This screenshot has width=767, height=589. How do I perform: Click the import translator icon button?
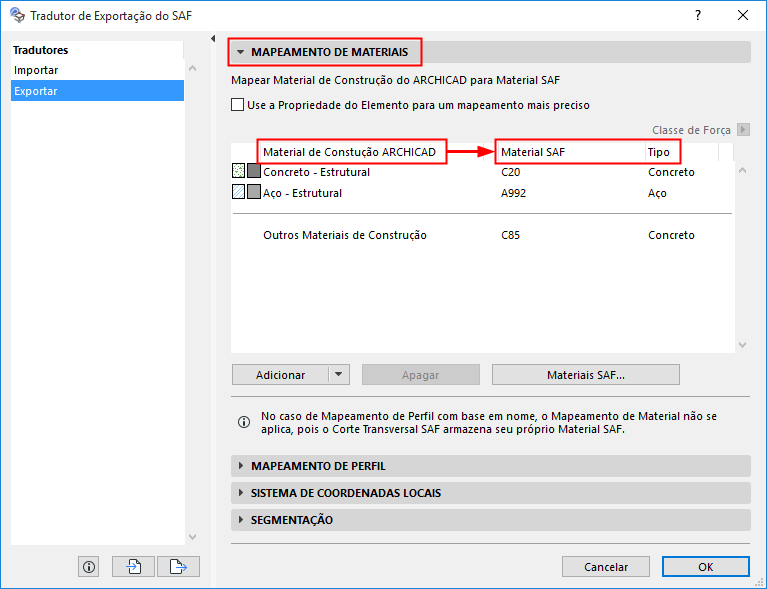tap(134, 566)
